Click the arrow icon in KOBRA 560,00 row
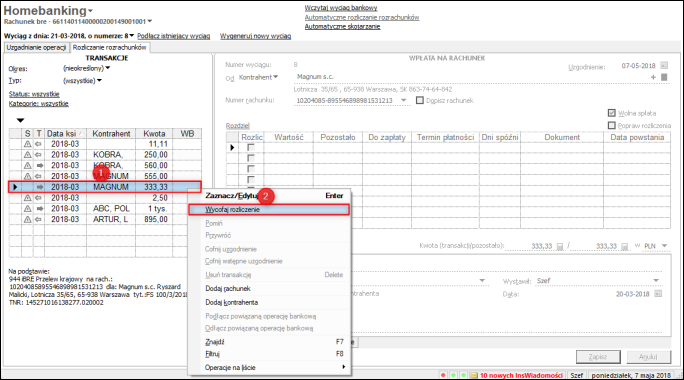 [39, 165]
